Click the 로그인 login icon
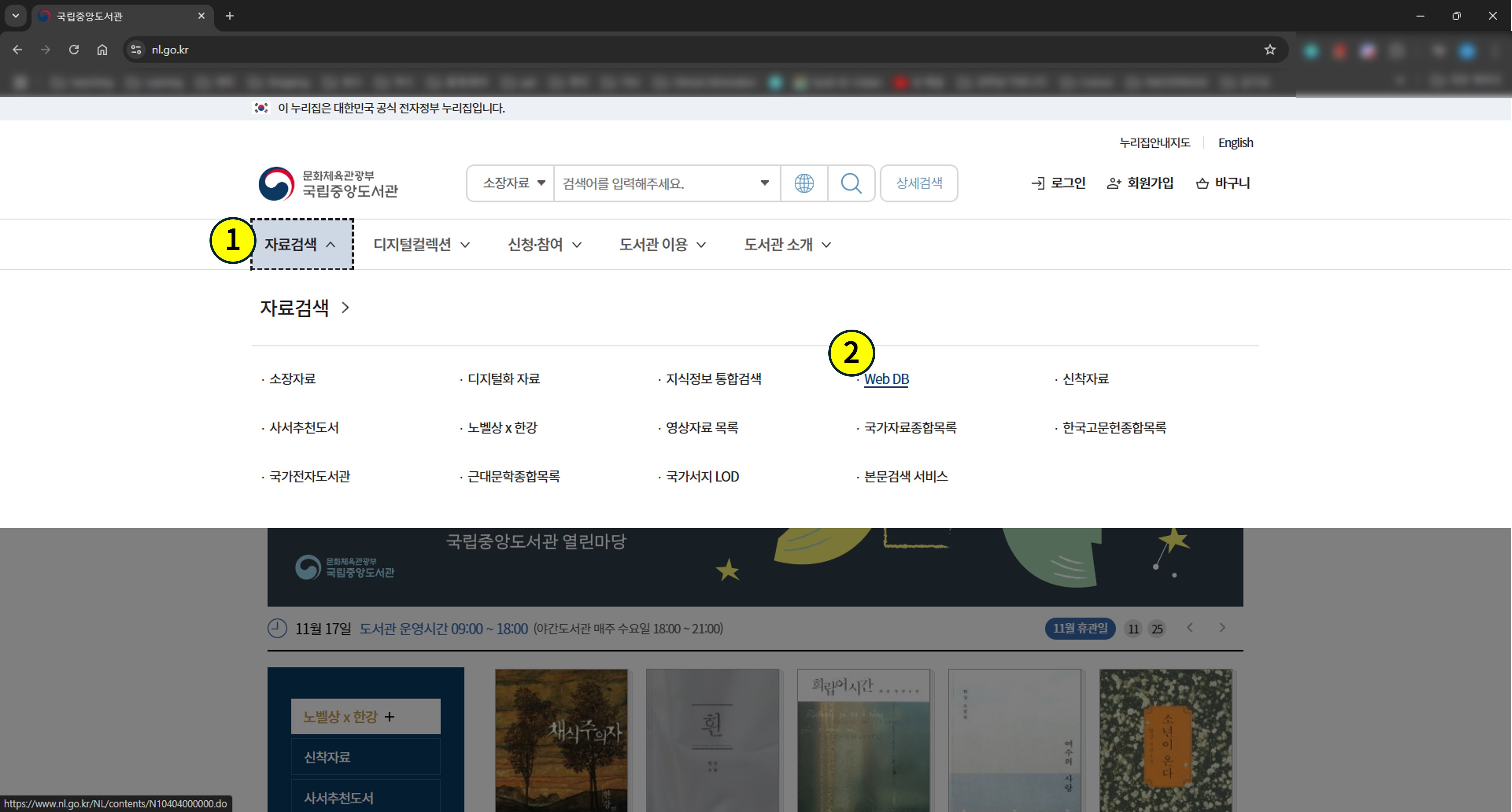Screen dimensions: 1512x812 (1038, 183)
